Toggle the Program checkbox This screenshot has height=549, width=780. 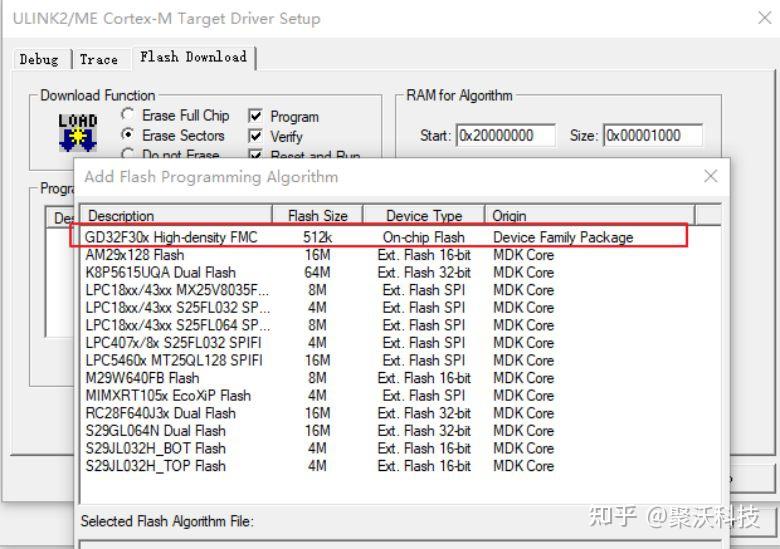pos(255,117)
